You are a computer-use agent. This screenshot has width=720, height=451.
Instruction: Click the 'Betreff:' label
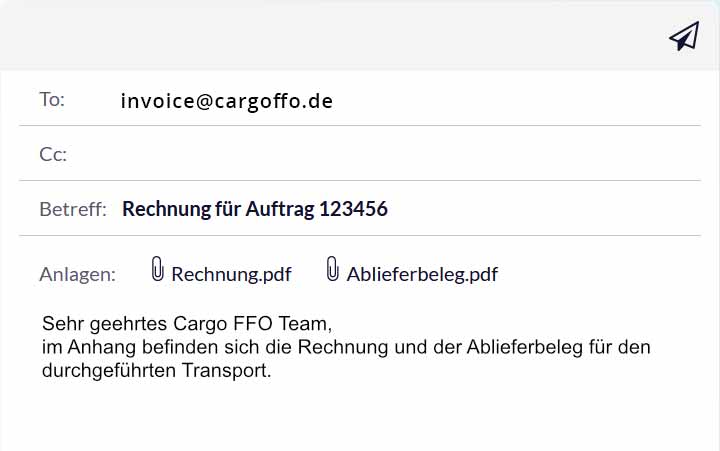tap(73, 209)
